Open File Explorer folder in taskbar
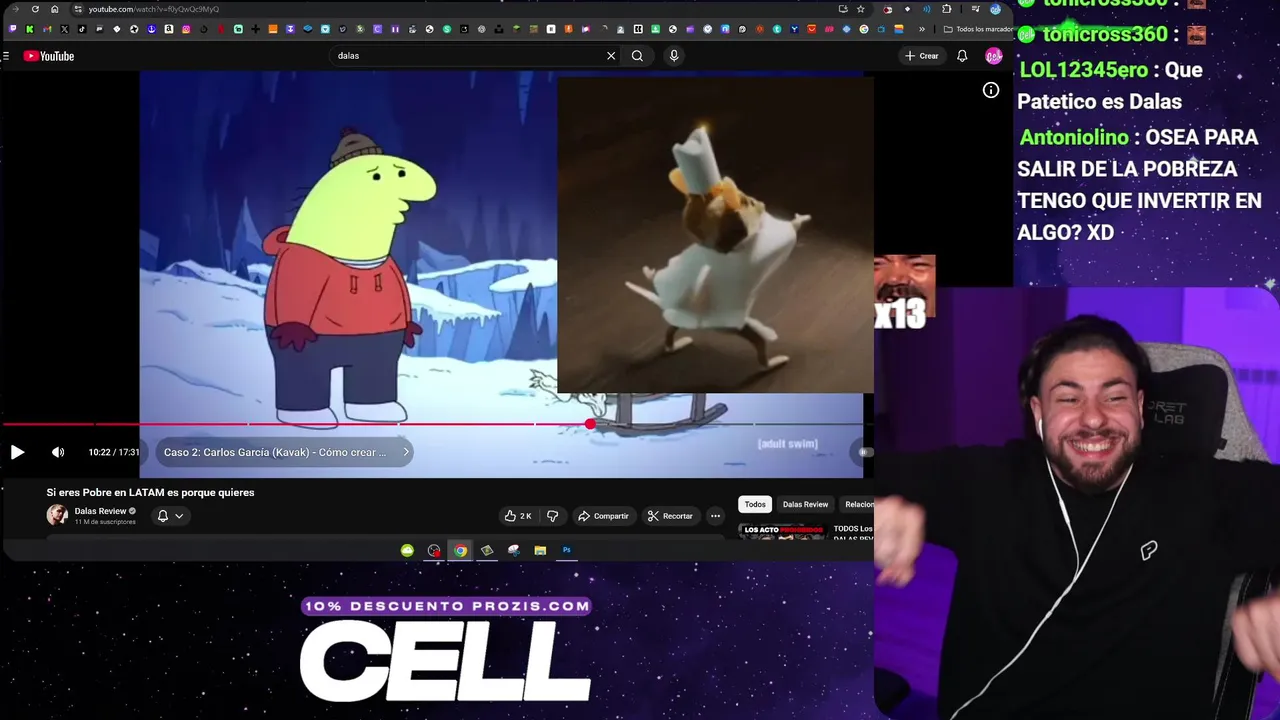Image resolution: width=1280 pixels, height=720 pixels. click(540, 550)
